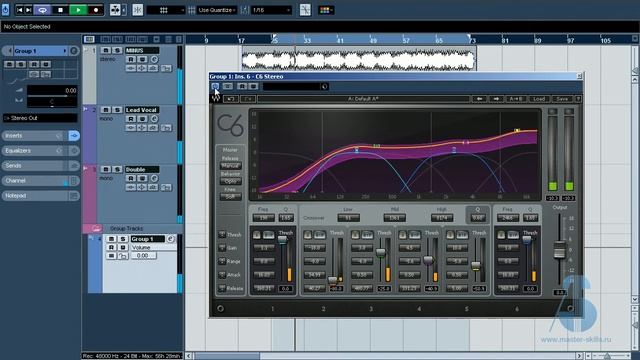Click the Load preset button
This screenshot has height=360, width=640.
539,99
